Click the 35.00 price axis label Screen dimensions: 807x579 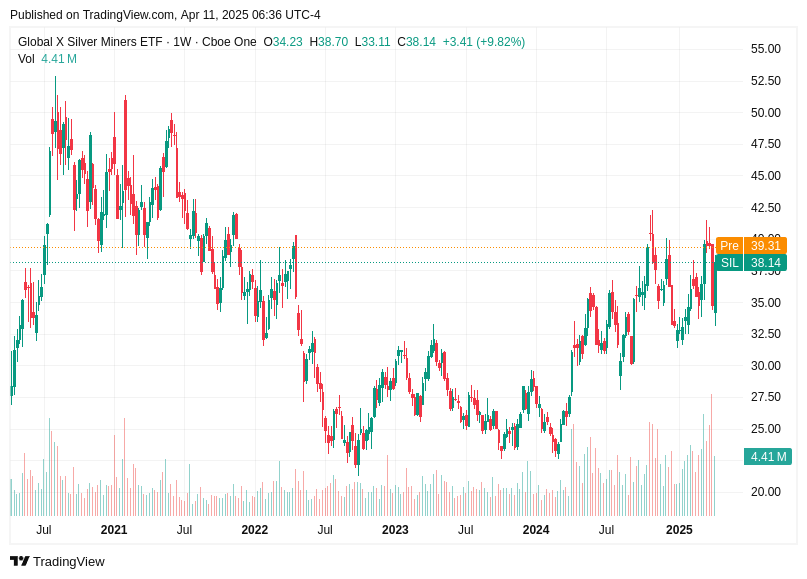click(x=766, y=303)
